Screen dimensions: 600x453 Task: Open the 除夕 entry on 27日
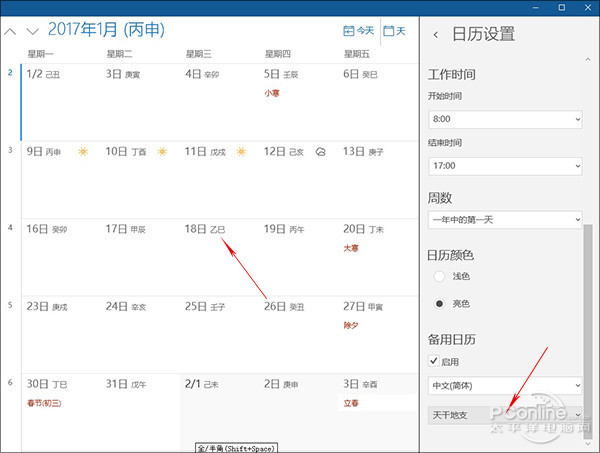click(x=351, y=326)
